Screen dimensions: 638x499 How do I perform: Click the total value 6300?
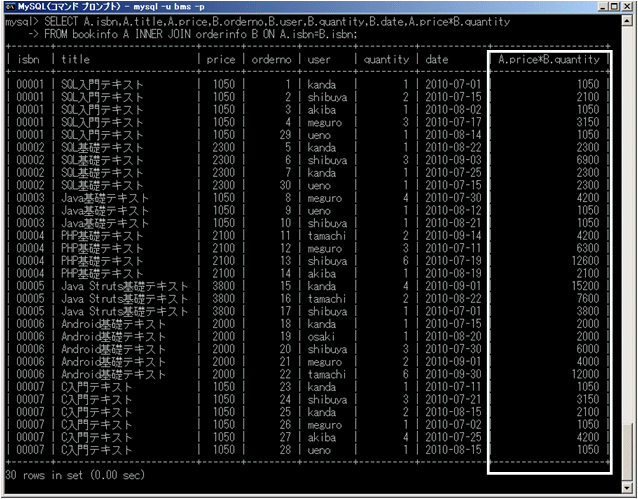588,248
